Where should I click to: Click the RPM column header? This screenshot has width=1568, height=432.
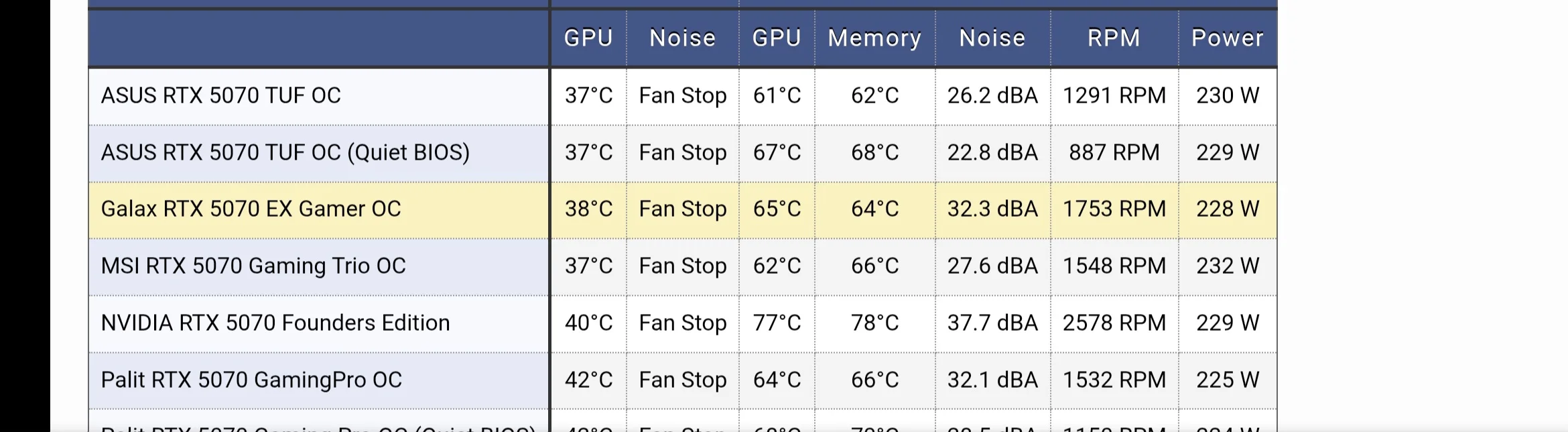click(x=1114, y=38)
